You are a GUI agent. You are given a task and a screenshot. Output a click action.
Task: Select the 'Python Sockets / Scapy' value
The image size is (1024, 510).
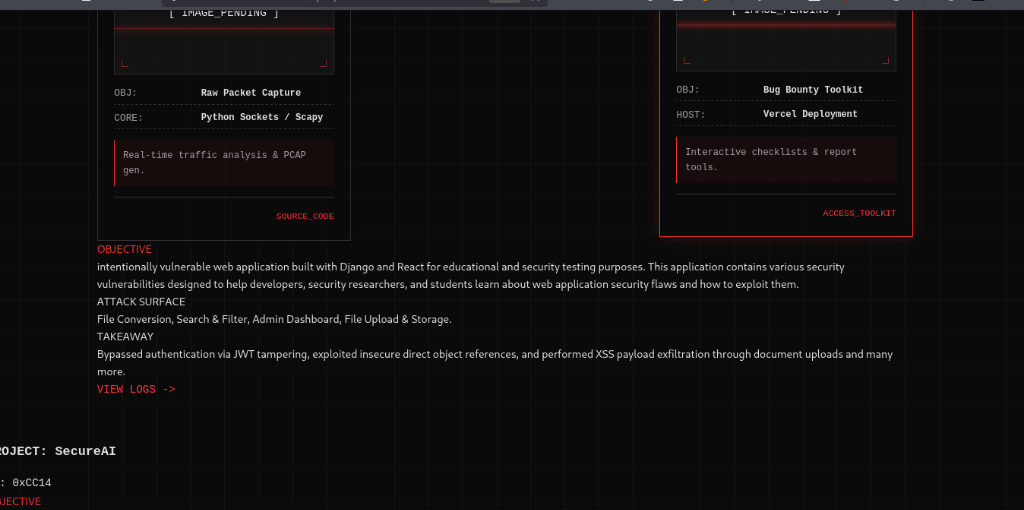pos(261,118)
